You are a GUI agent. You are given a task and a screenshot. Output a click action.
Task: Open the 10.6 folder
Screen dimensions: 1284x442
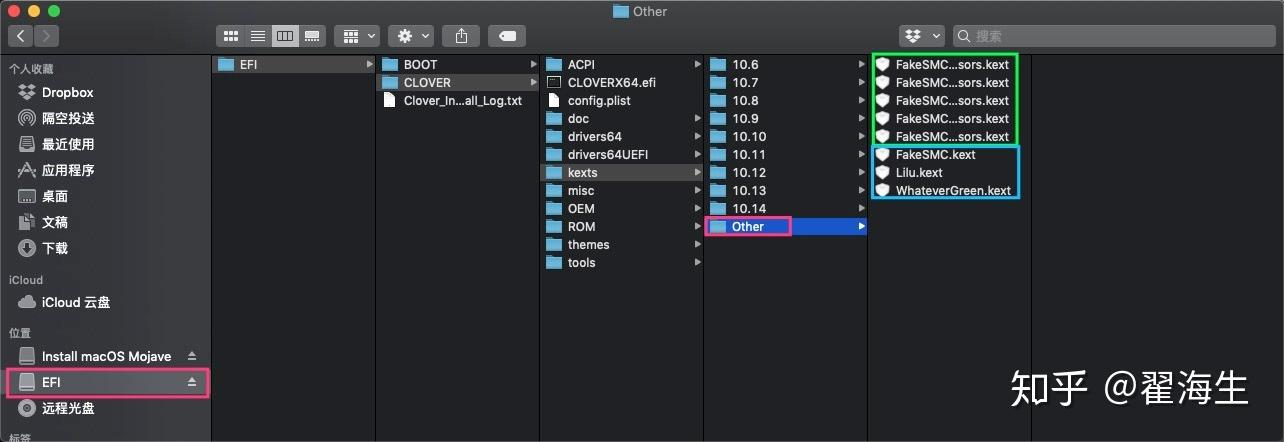point(785,65)
